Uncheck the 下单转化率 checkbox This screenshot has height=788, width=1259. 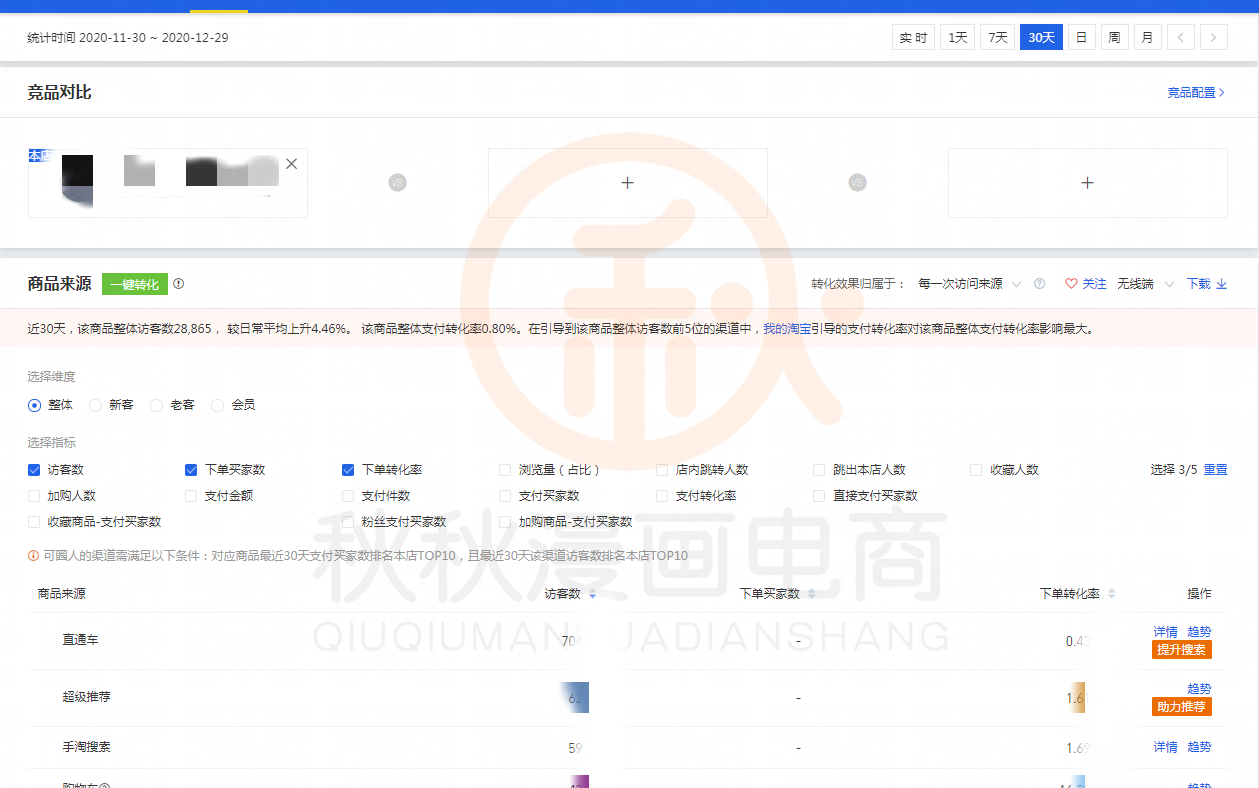(348, 470)
